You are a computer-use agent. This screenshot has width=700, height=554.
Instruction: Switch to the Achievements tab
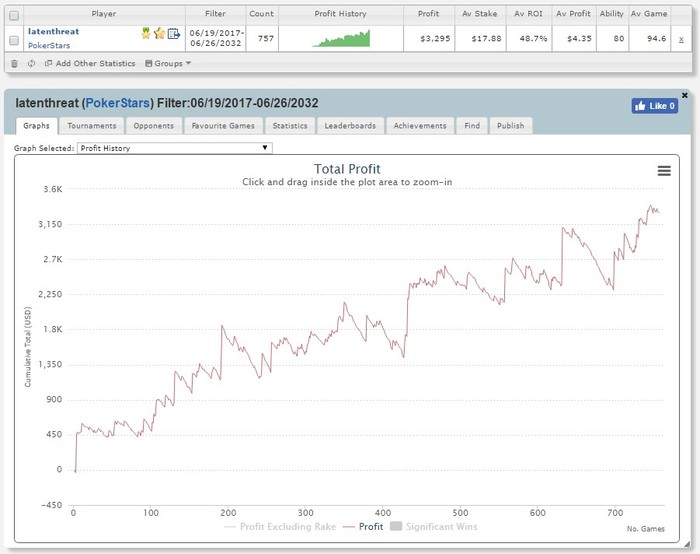pos(420,126)
